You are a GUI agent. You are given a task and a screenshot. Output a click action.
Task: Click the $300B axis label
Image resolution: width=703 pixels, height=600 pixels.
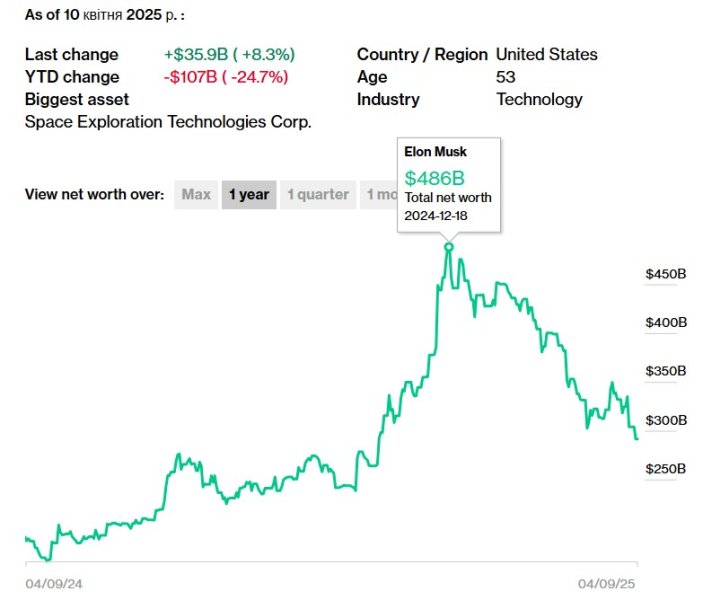(x=667, y=420)
